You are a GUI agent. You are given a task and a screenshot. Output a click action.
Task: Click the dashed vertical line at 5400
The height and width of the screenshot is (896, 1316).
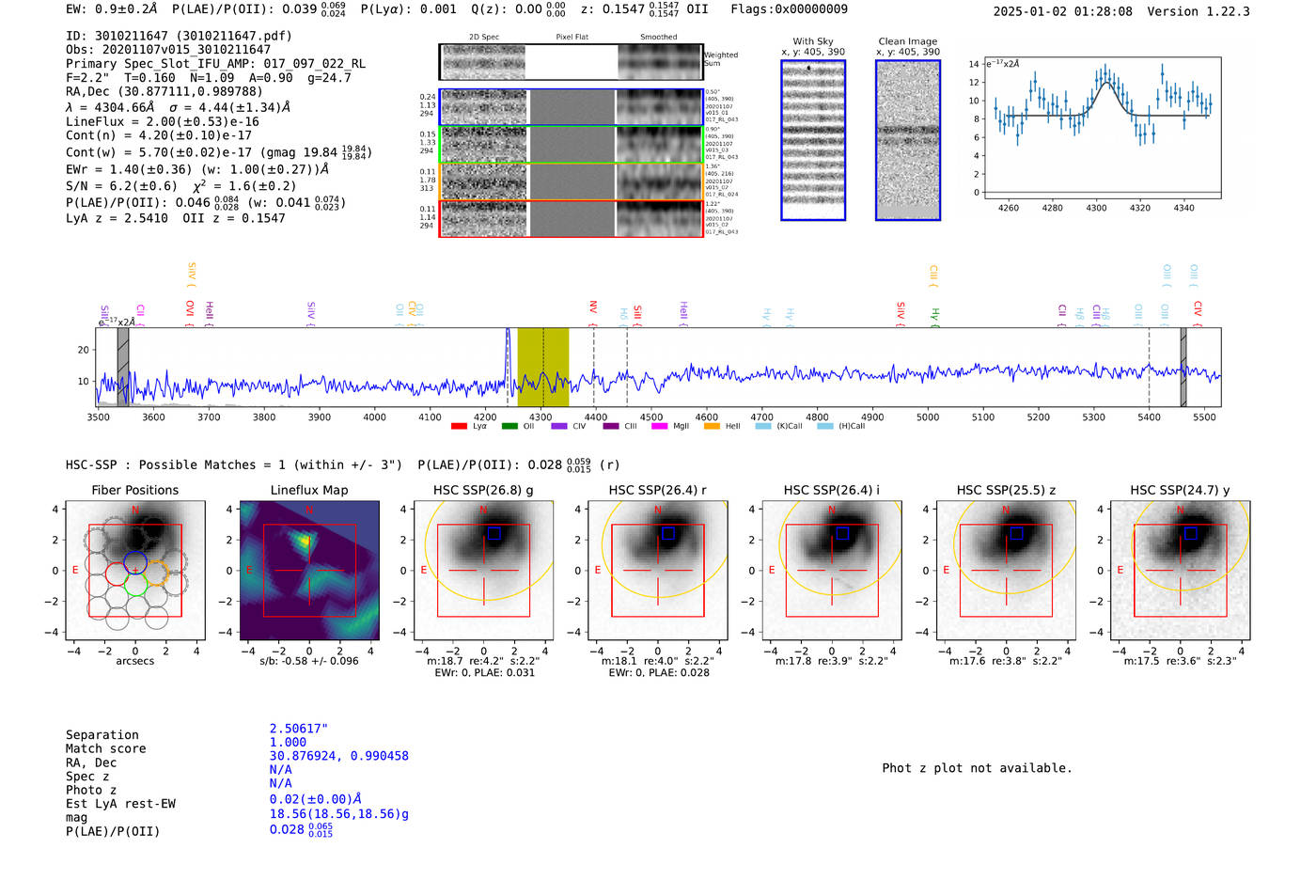(x=1149, y=367)
